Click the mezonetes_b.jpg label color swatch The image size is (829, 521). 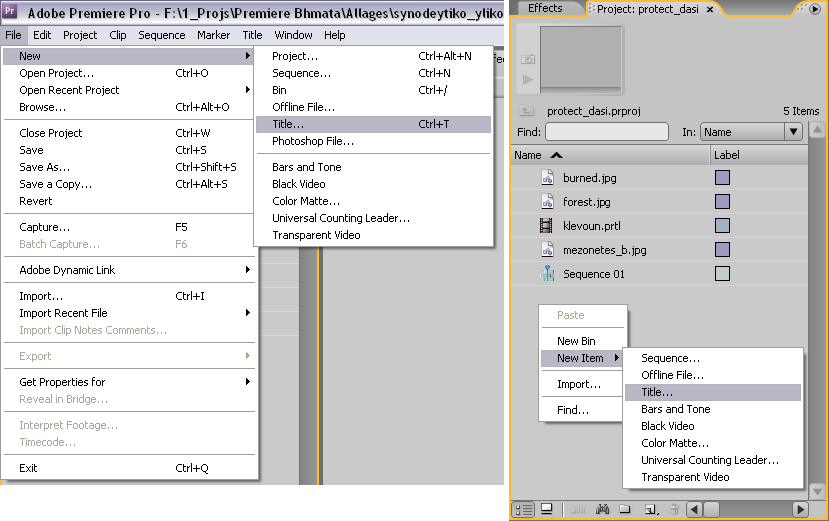(x=722, y=250)
